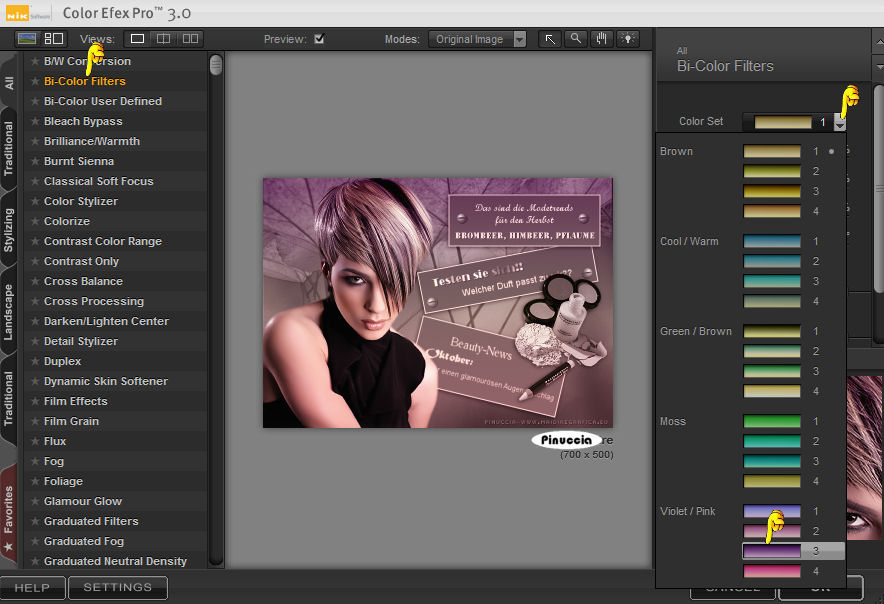This screenshot has height=604, width=884.
Task: Select the zoom magnifier tool
Action: pos(575,39)
